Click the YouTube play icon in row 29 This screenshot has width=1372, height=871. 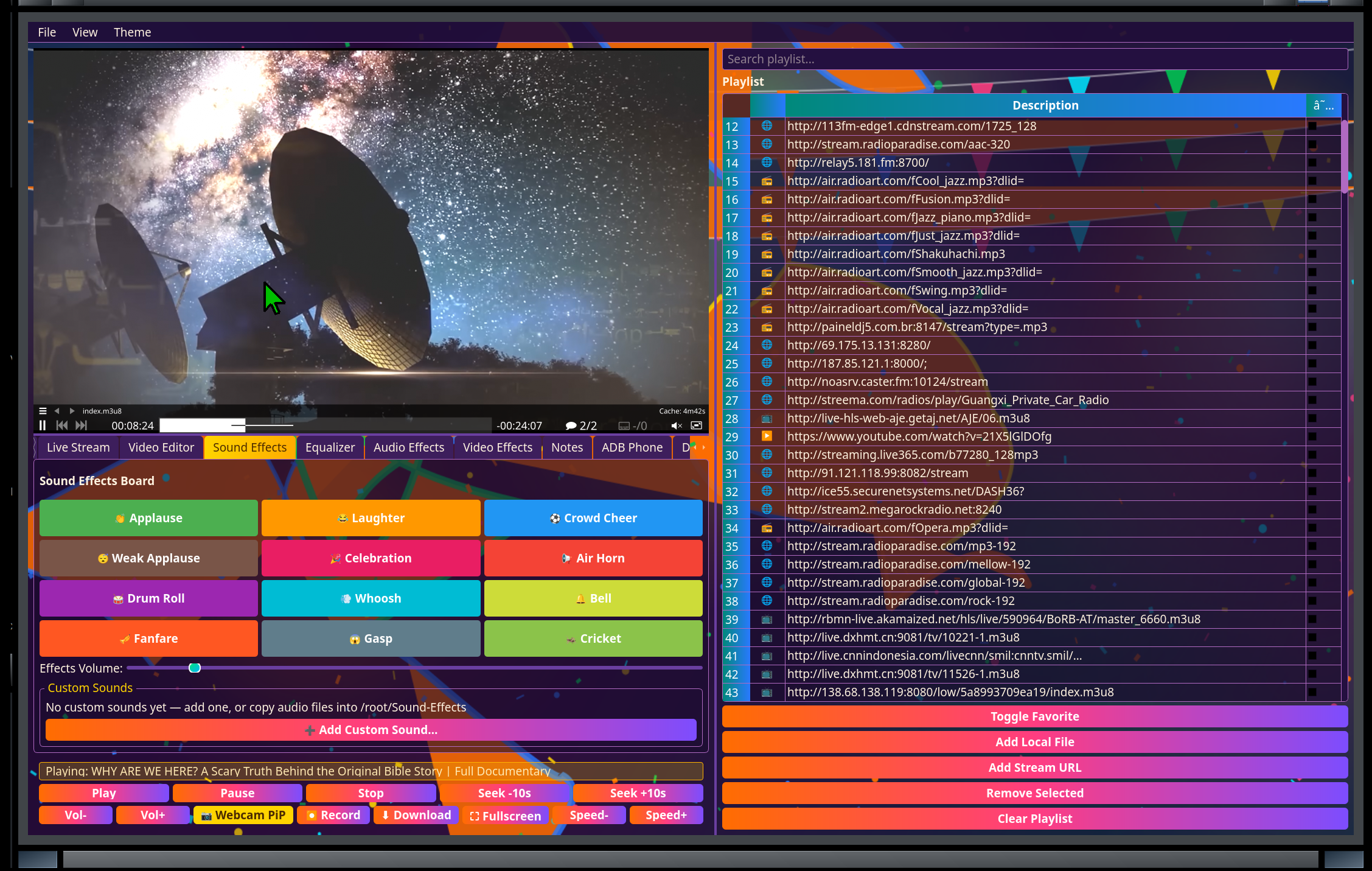click(x=767, y=436)
